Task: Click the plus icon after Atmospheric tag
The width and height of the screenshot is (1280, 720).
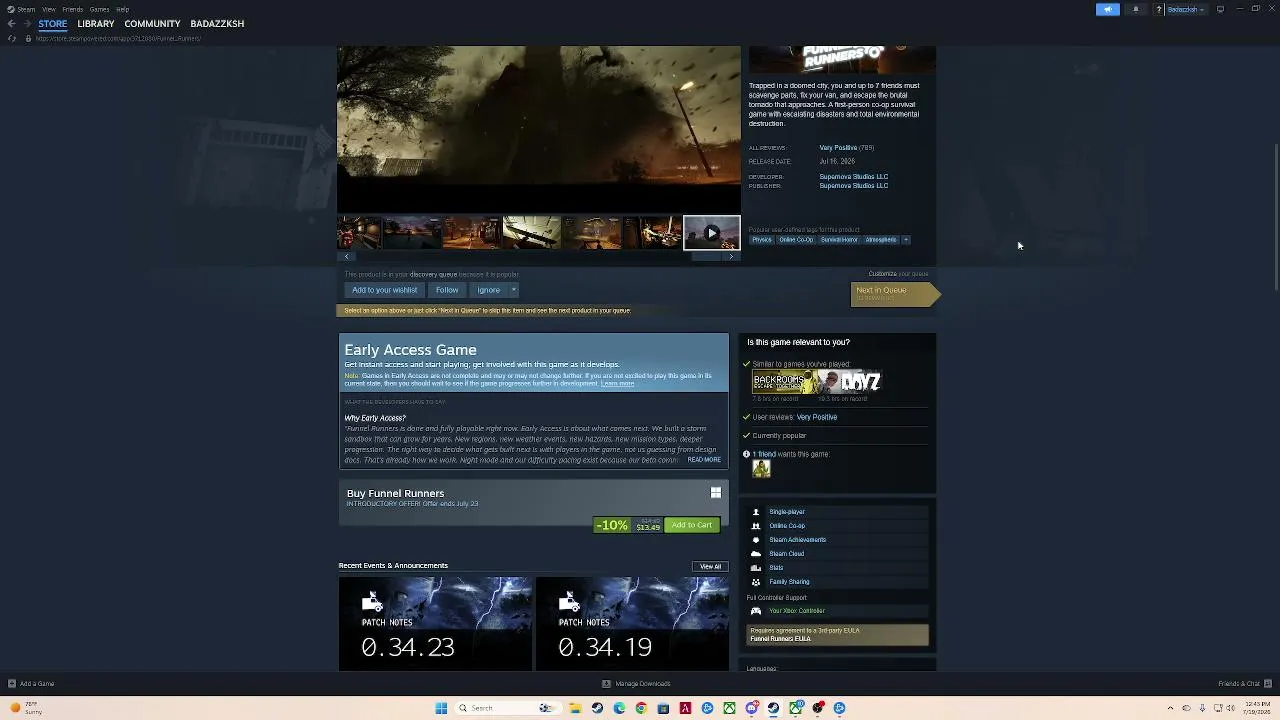Action: click(x=906, y=240)
